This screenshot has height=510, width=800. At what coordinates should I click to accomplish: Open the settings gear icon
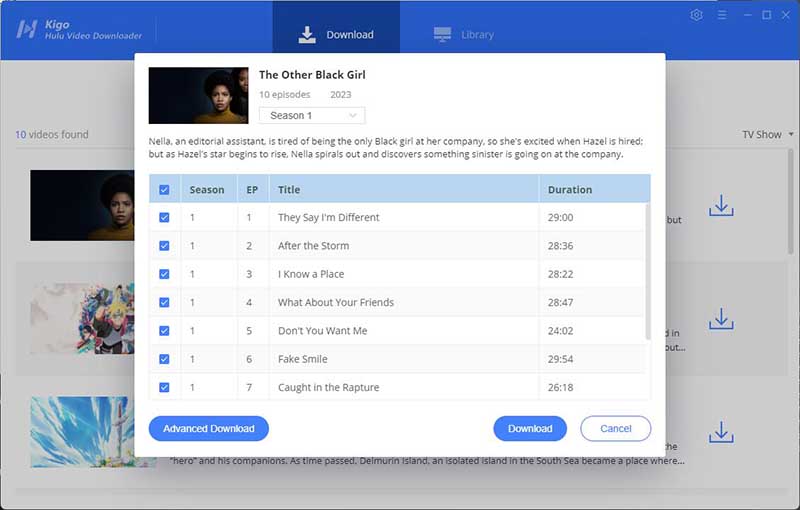point(696,15)
